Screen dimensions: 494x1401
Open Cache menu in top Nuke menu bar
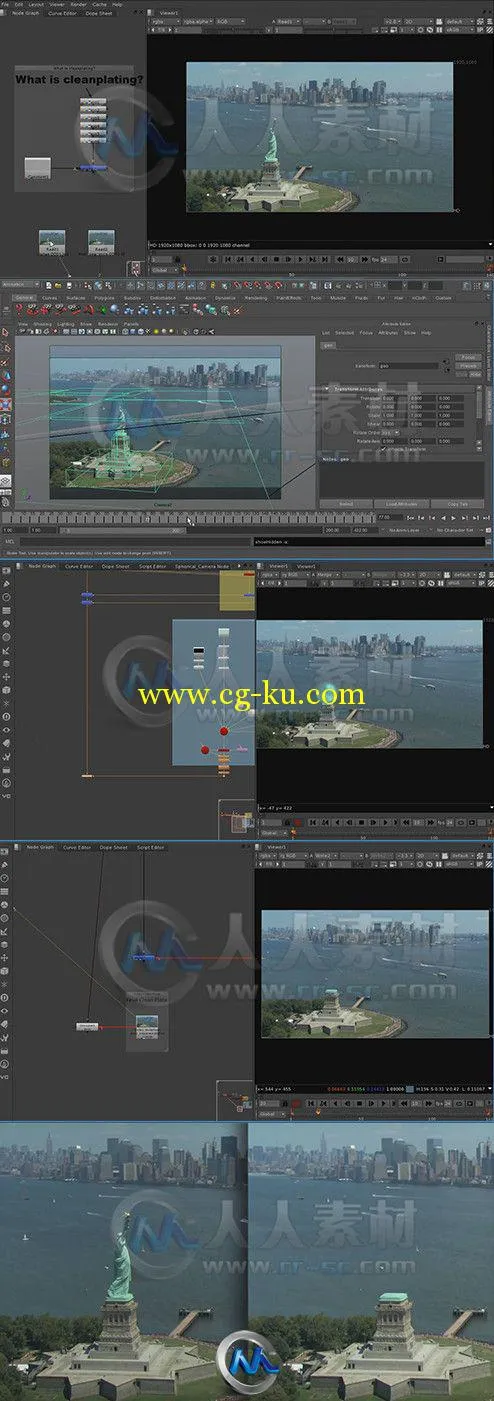click(x=99, y=4)
